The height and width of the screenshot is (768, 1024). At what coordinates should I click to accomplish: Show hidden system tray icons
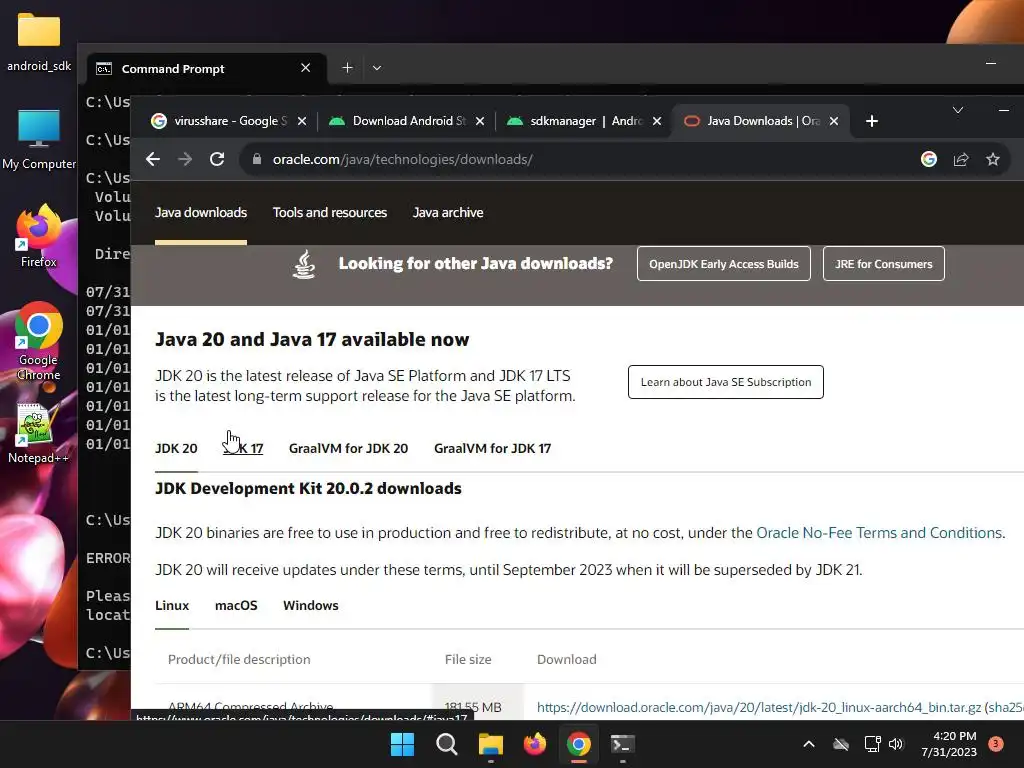(x=808, y=744)
